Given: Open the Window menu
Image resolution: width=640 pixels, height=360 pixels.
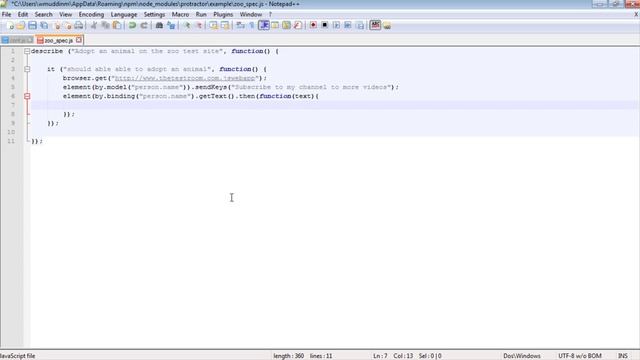Looking at the screenshot, I should click(x=251, y=14).
